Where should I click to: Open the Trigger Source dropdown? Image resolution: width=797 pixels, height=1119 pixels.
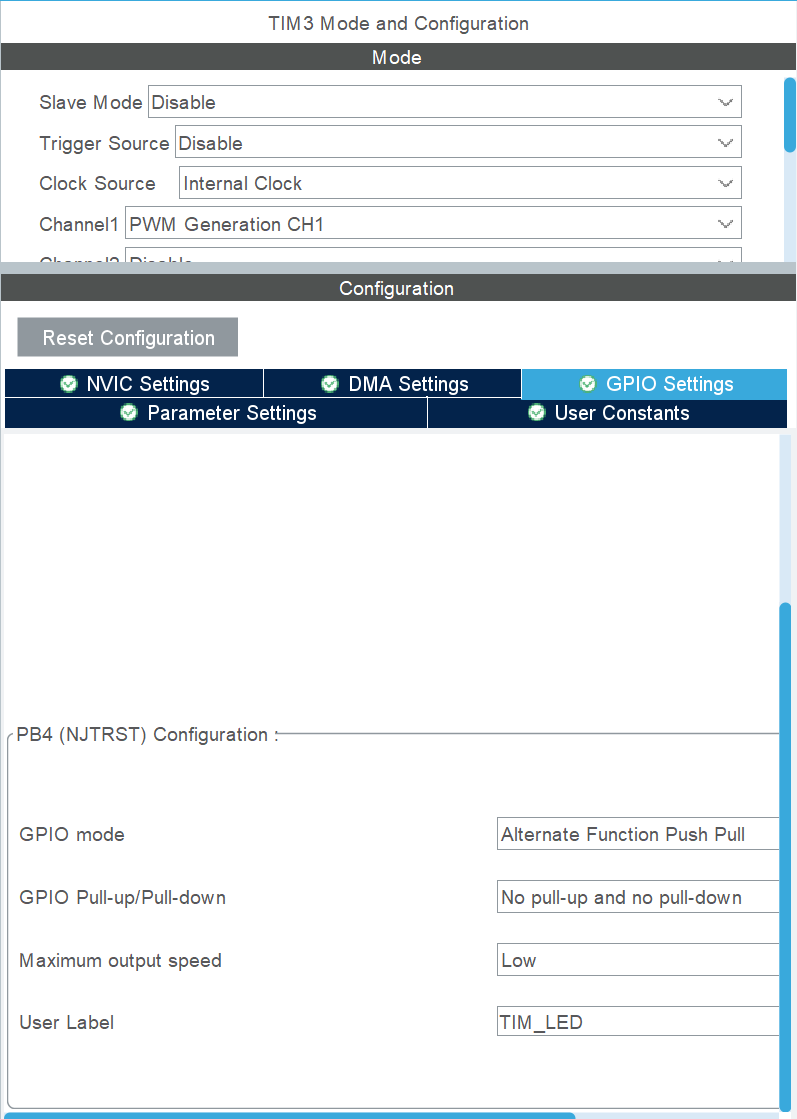[x=458, y=142]
